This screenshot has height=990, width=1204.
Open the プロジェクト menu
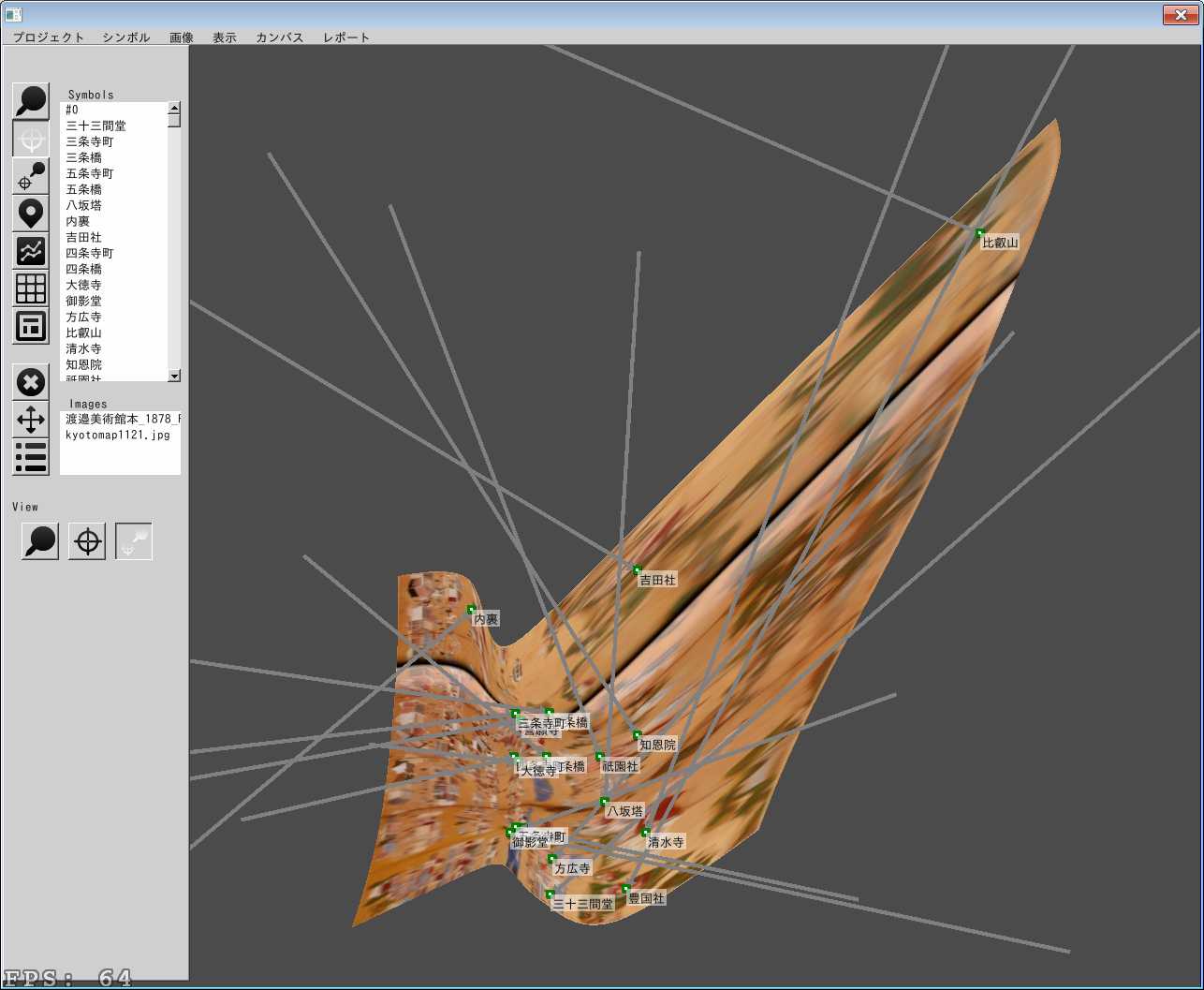[49, 37]
